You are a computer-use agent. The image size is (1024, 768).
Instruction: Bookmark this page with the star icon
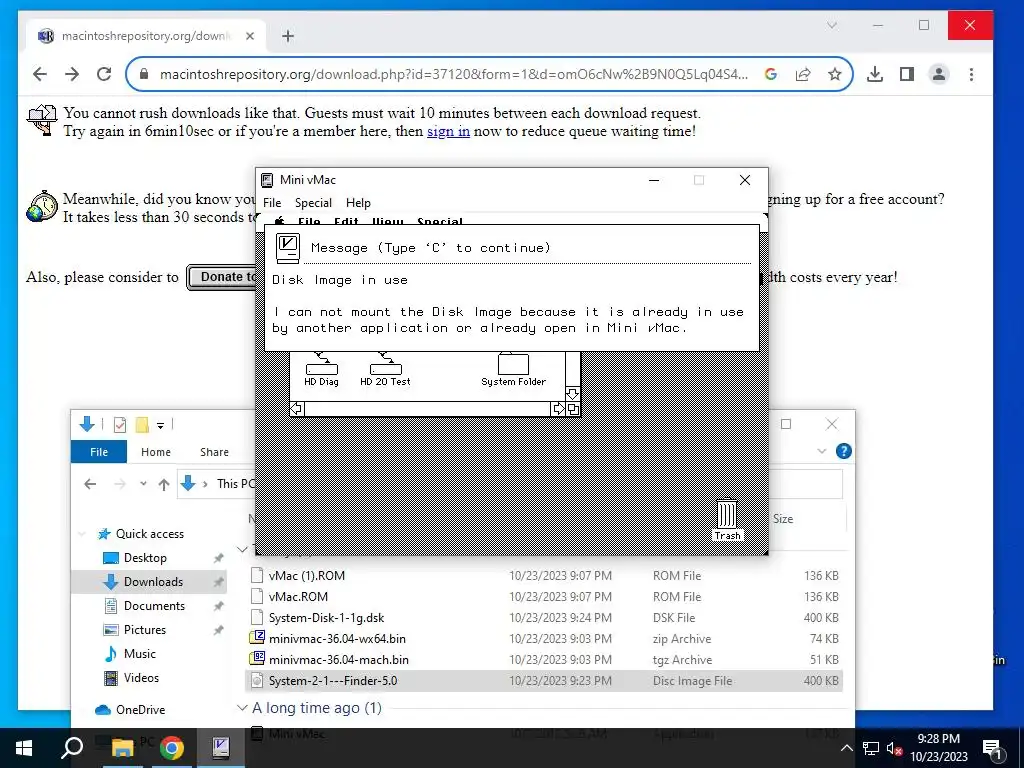pos(835,74)
